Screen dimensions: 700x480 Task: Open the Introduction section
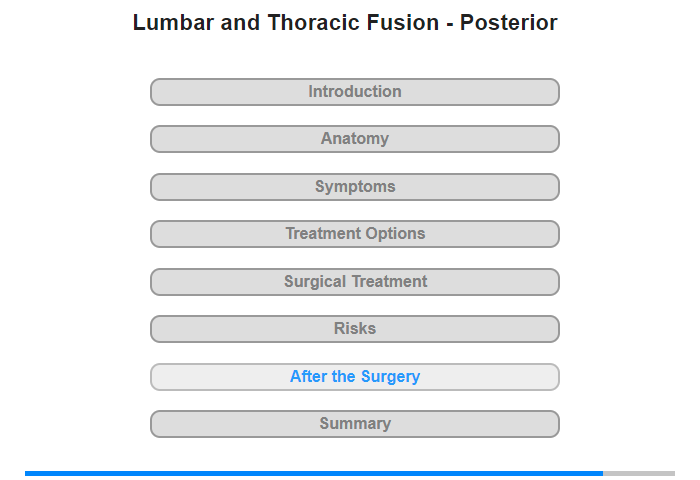[x=354, y=92]
